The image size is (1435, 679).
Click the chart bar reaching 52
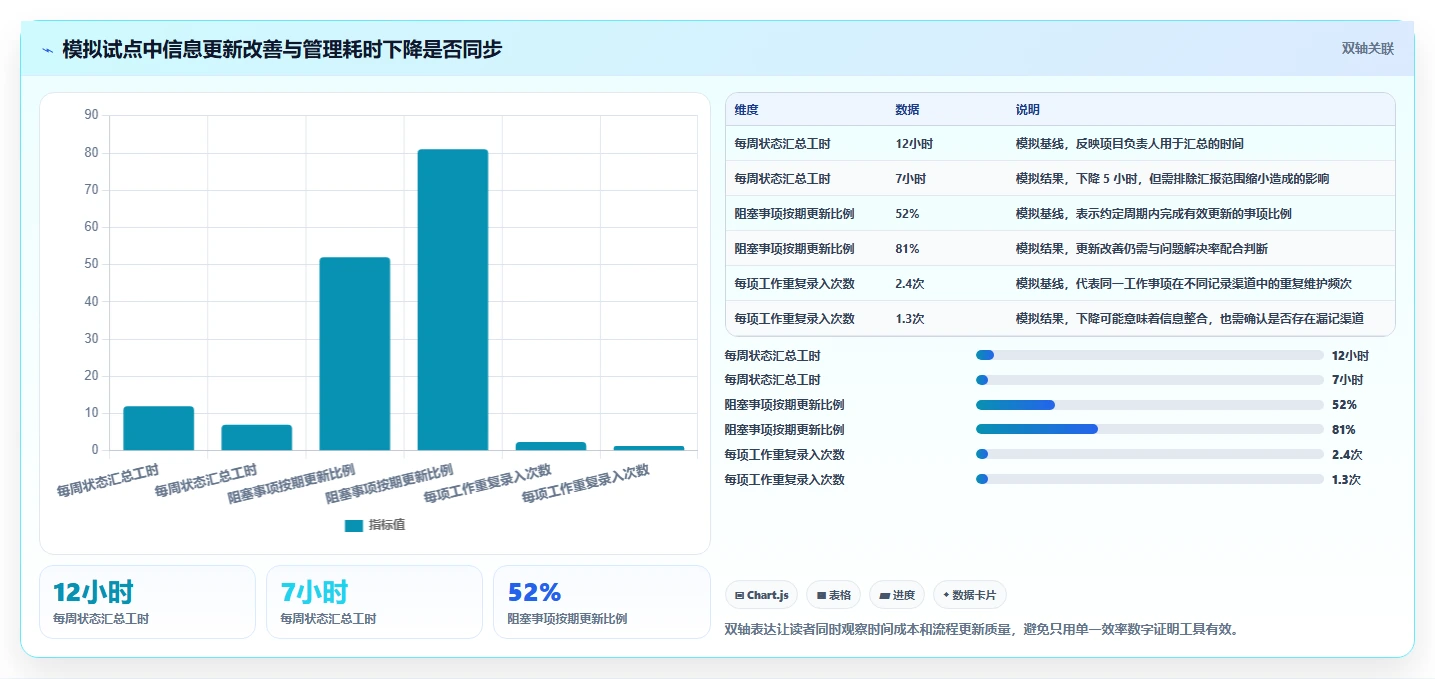click(x=355, y=353)
